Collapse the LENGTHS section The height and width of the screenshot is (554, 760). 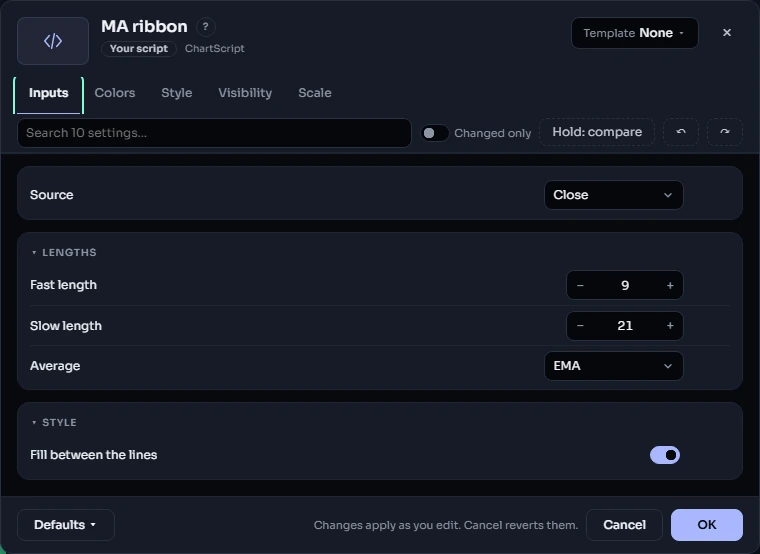(x=64, y=253)
